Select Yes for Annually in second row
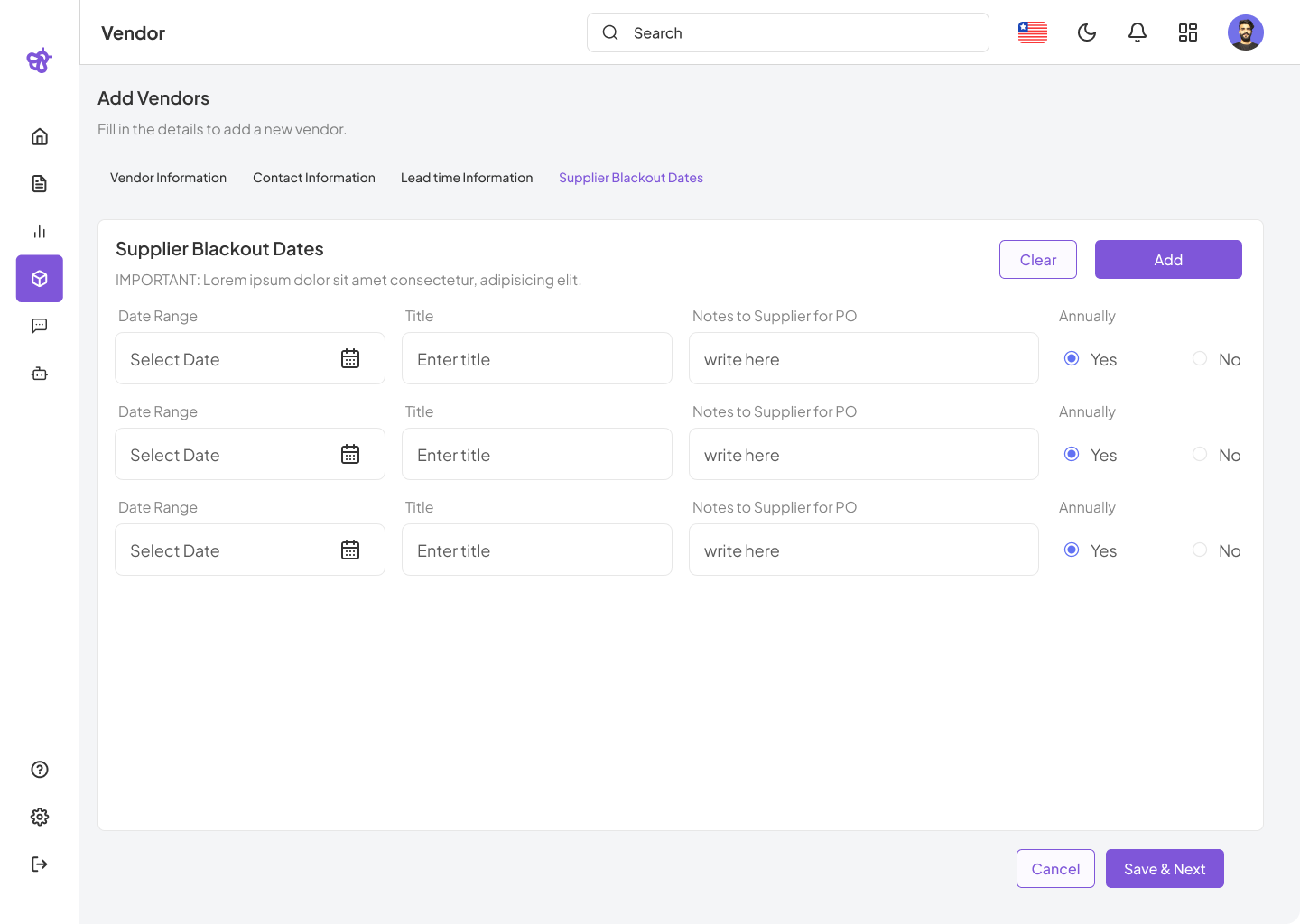Image resolution: width=1300 pixels, height=924 pixels. pyautogui.click(x=1072, y=455)
